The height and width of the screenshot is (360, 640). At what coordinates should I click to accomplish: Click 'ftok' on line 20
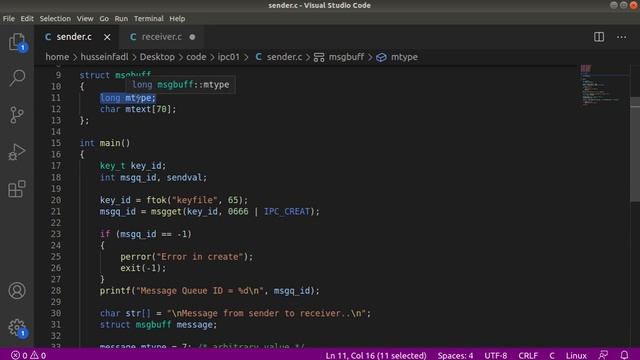[156, 200]
